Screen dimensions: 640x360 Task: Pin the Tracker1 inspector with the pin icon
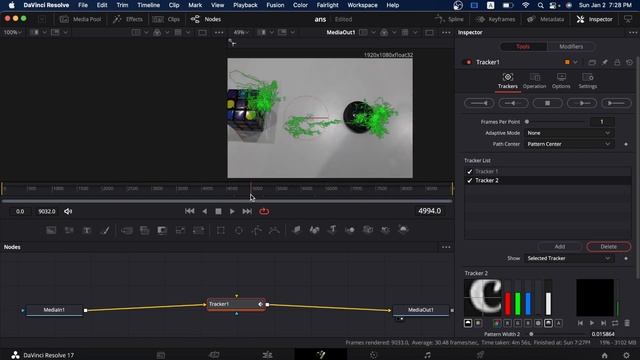(604, 62)
